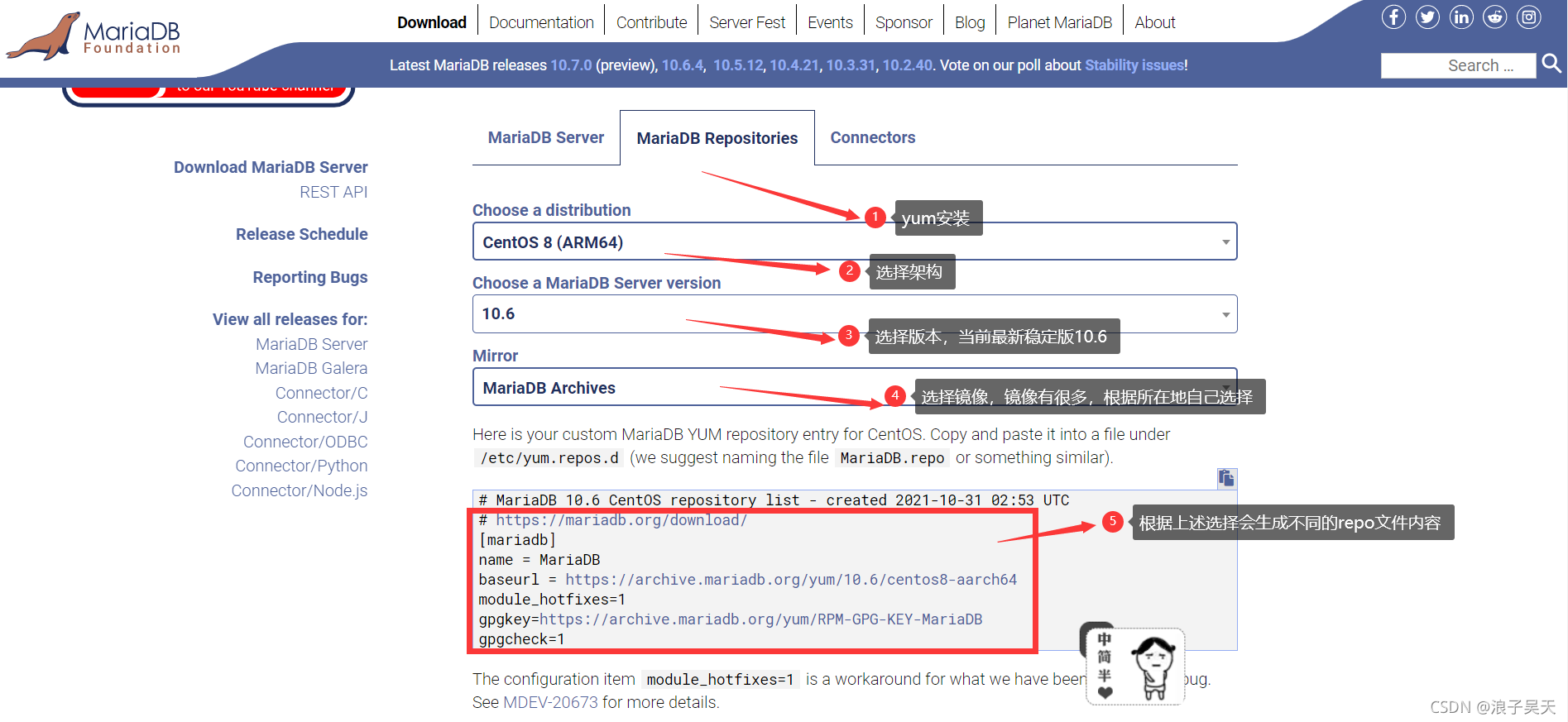Click the MariaDB.repo filename text
The width and height of the screenshot is (1568, 722).
892,458
